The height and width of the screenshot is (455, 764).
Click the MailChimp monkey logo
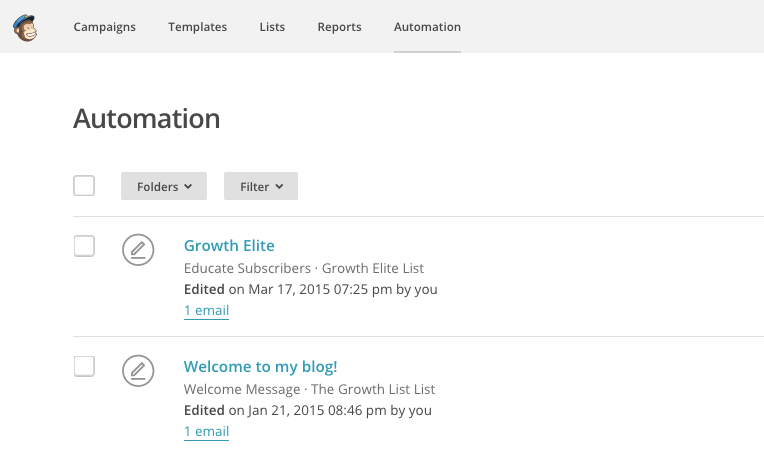tap(25, 28)
